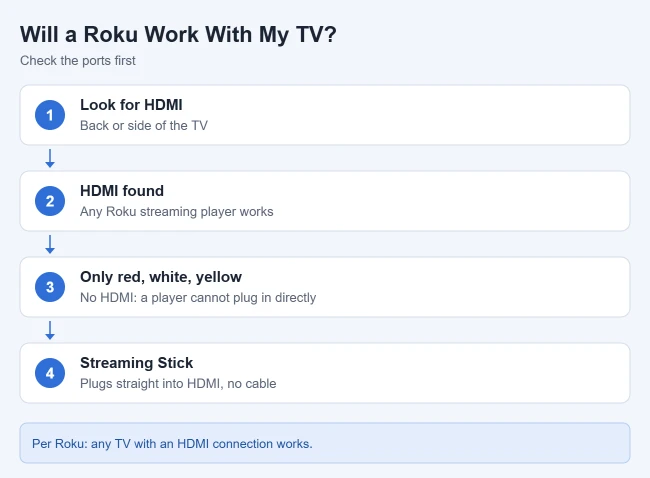Click "No HDMI: a player cannot plug in directly"
This screenshot has width=650, height=478.
pyautogui.click(x=198, y=297)
